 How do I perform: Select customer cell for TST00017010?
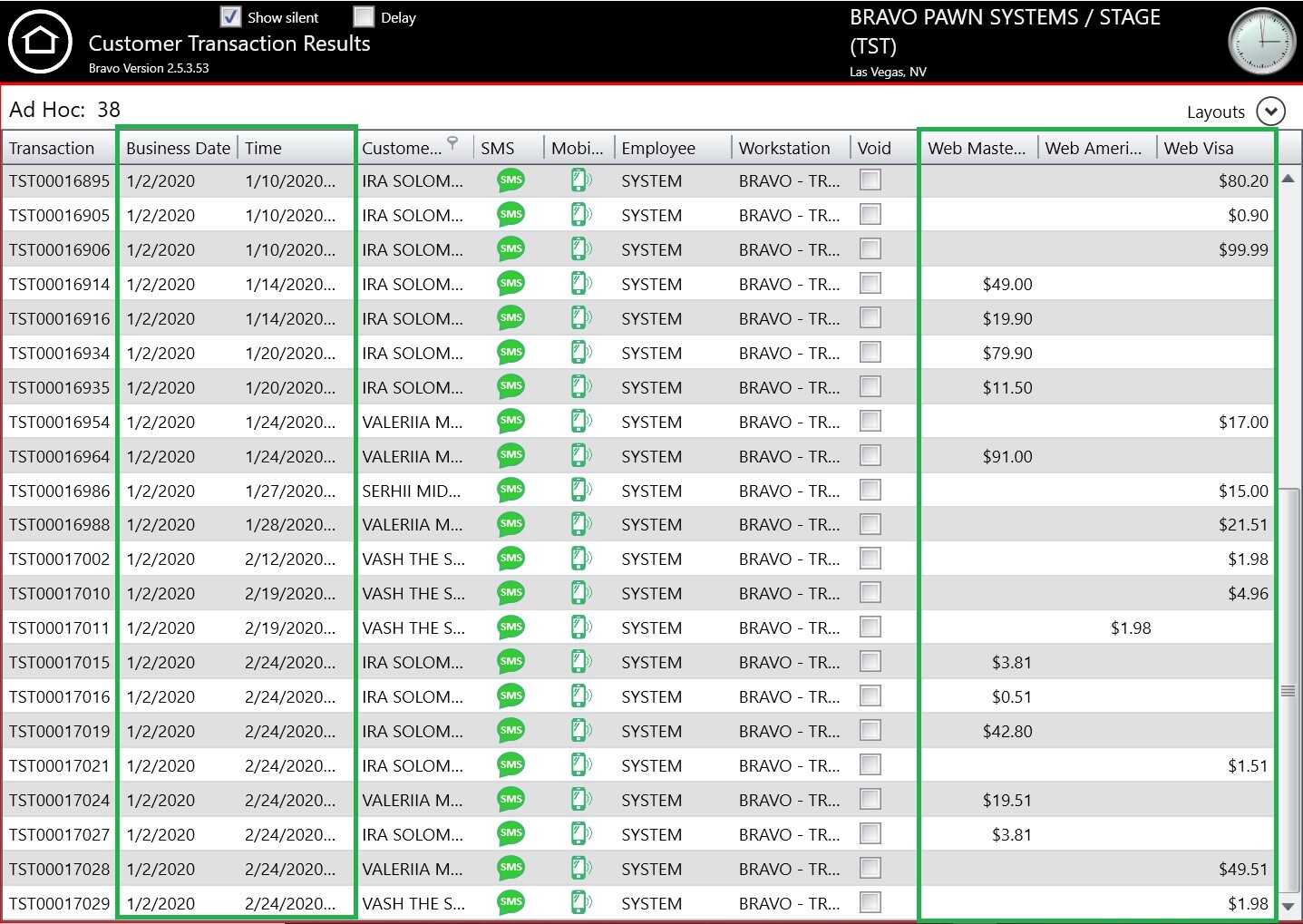[x=413, y=593]
